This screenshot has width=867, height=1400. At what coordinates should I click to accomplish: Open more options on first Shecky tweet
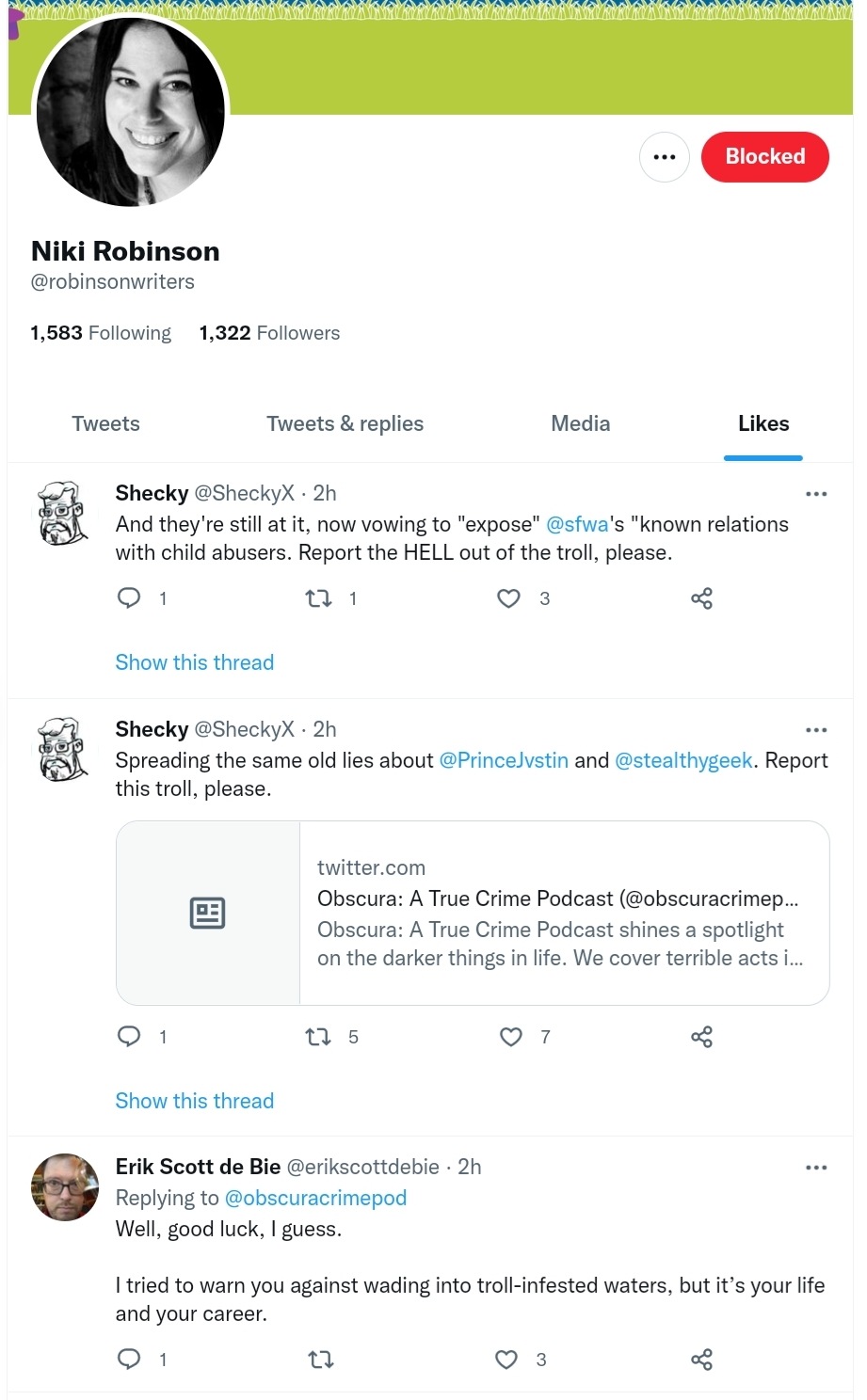pyautogui.click(x=816, y=494)
